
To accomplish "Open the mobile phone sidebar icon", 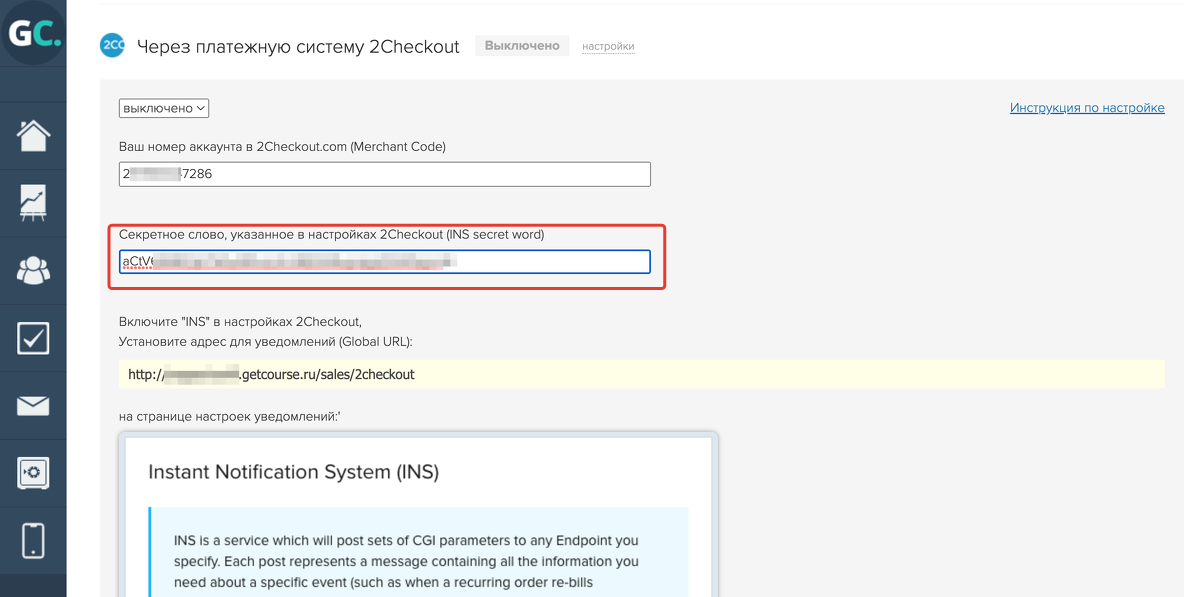I will pos(33,540).
